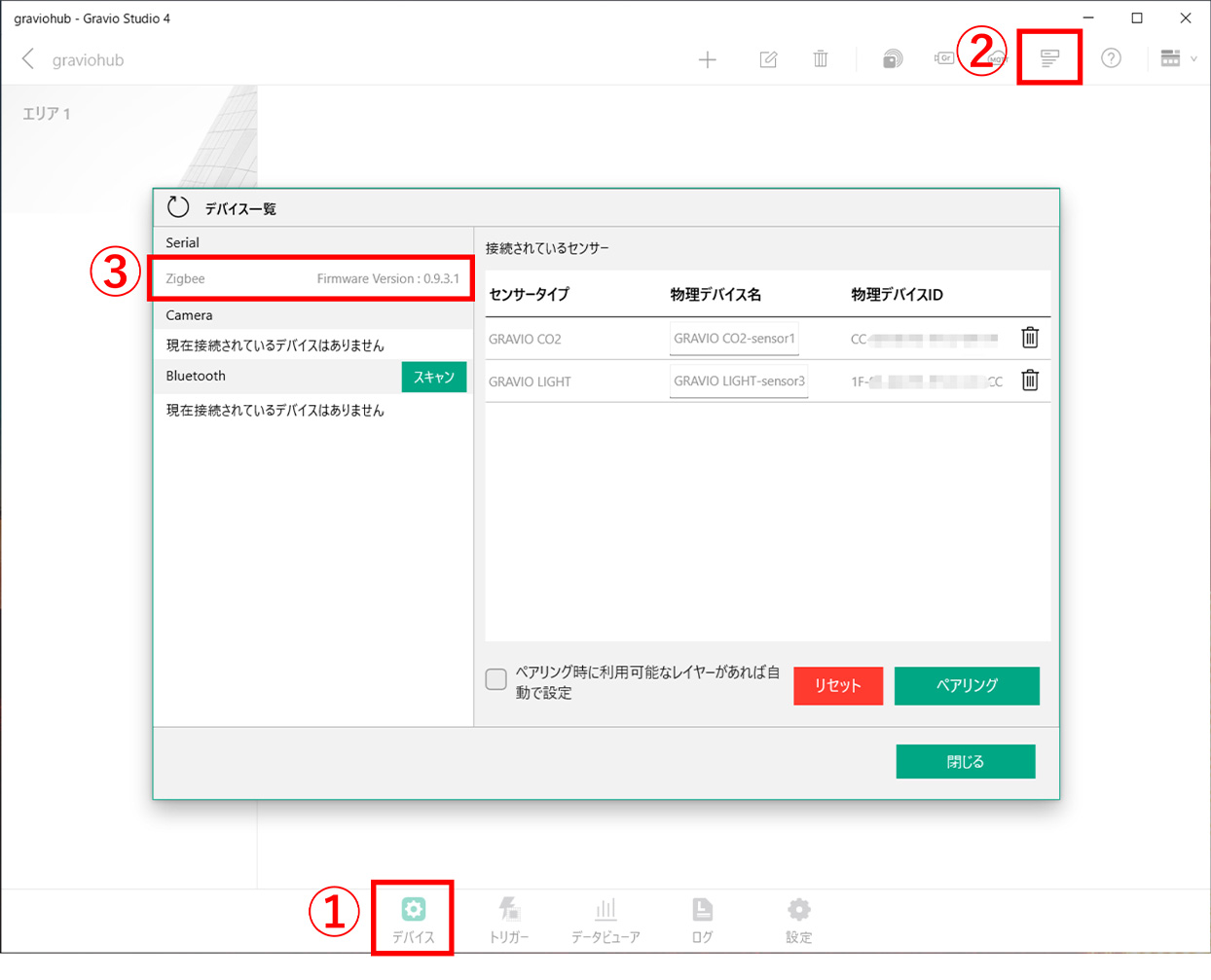Viewport: 1211px width, 980px height.
Task: Click Firmware Version : 0.9.3.1 text
Action: click(388, 278)
